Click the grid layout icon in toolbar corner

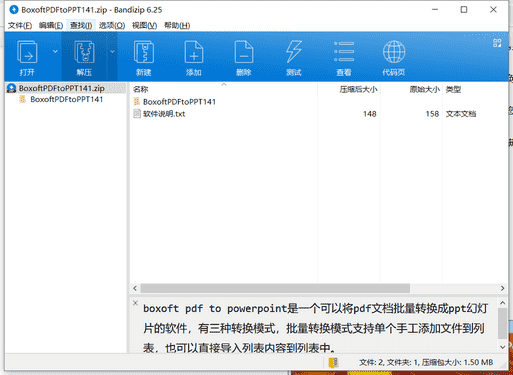click(497, 43)
